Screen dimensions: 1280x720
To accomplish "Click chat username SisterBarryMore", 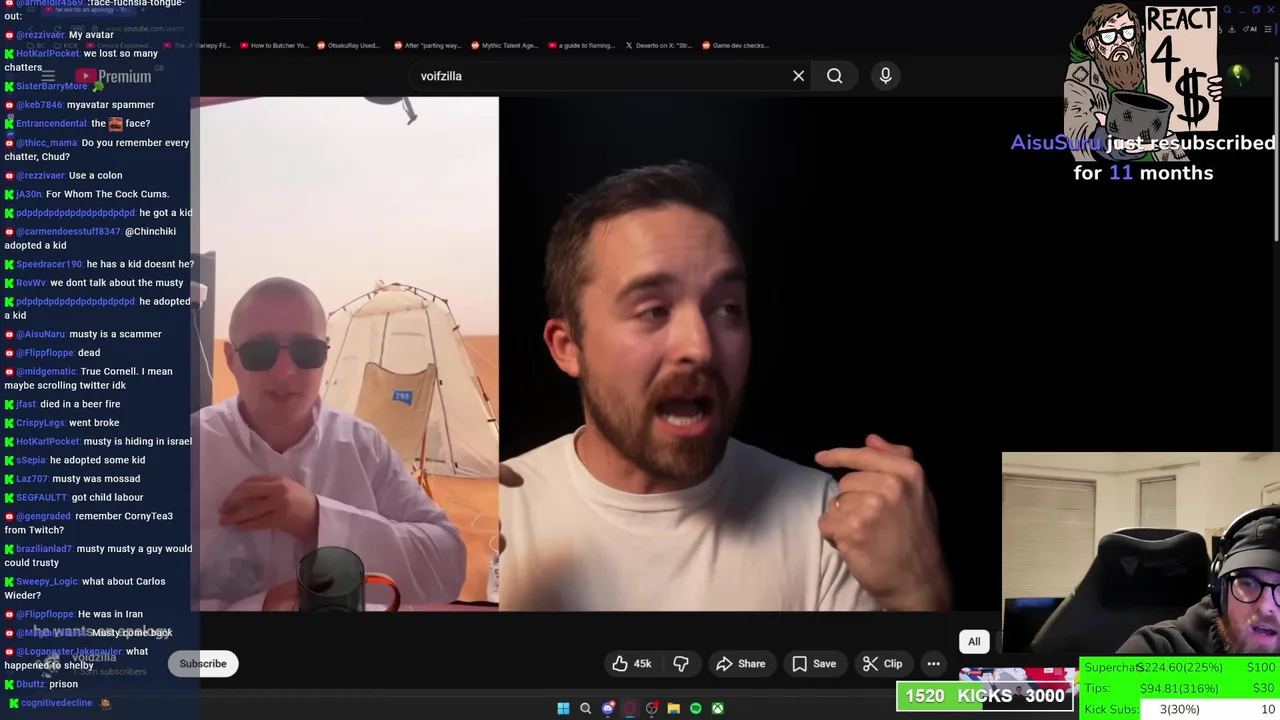I will click(51, 86).
